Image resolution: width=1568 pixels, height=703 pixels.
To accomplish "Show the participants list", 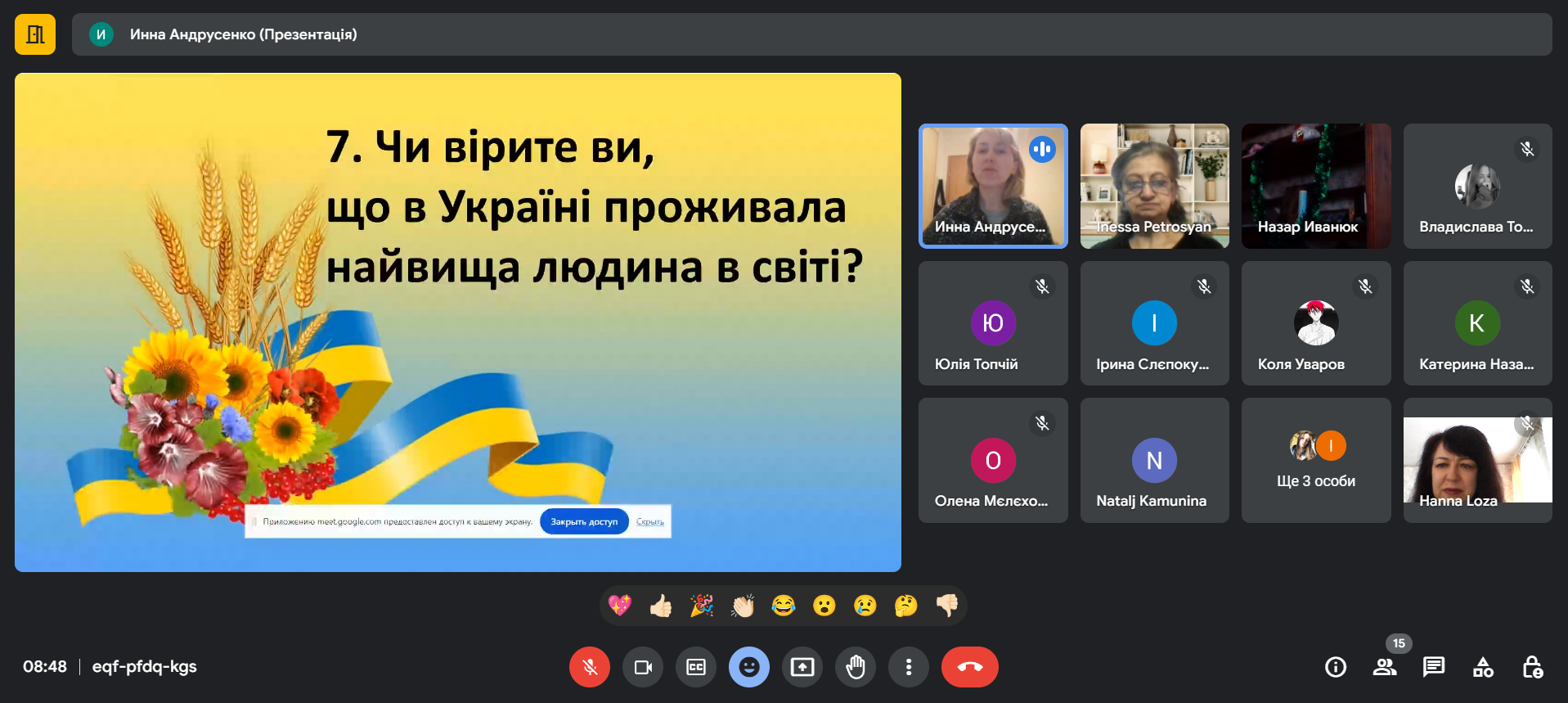I will click(x=1384, y=667).
